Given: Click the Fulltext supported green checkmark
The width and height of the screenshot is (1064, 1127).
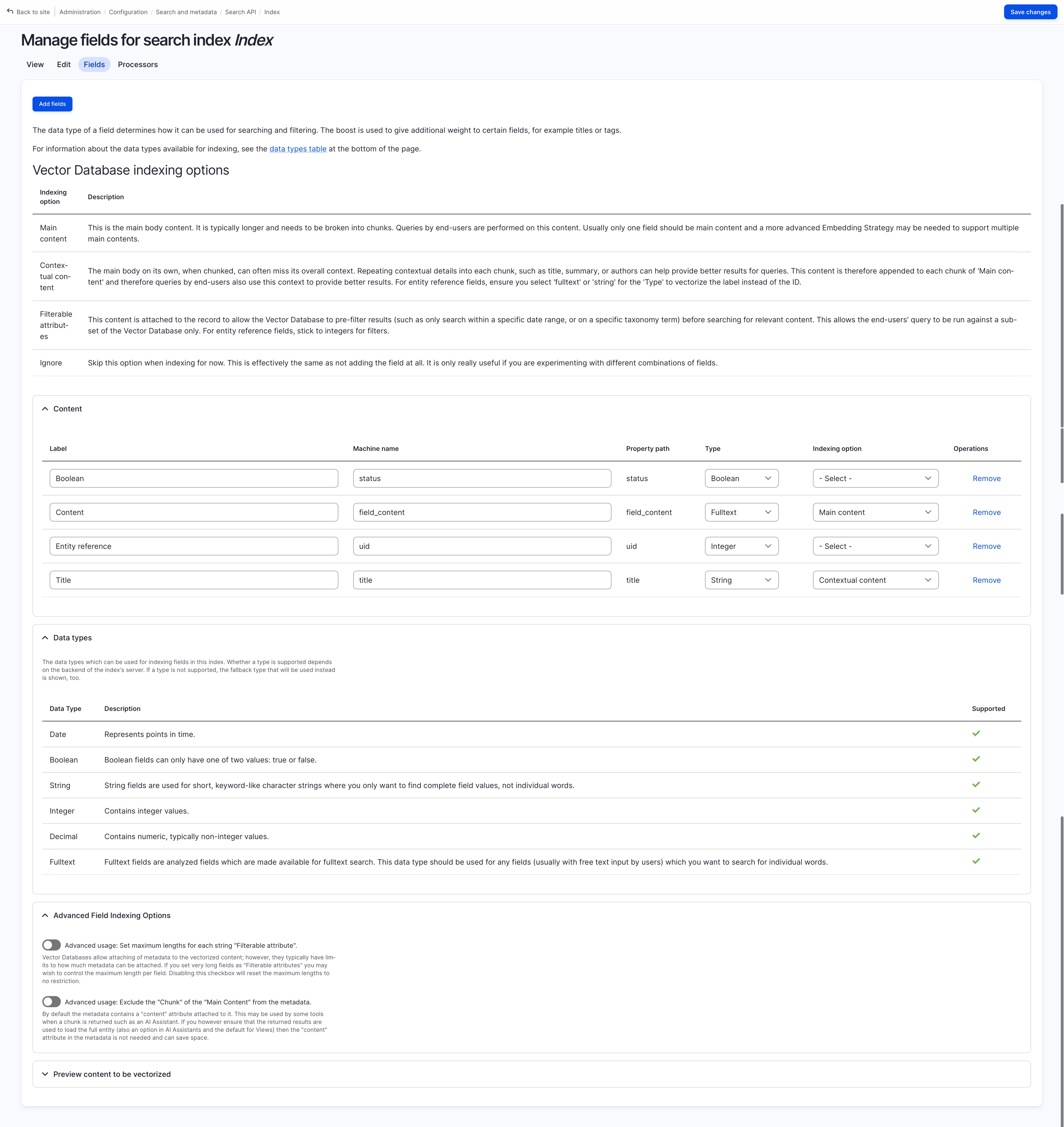Looking at the screenshot, I should 976,861.
